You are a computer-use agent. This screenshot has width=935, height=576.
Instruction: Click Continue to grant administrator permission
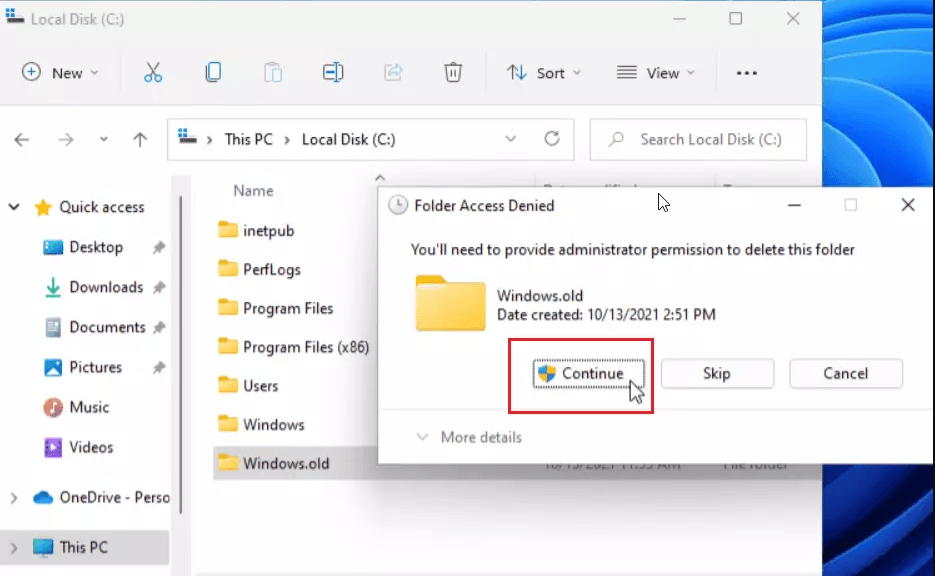pyautogui.click(x=588, y=374)
